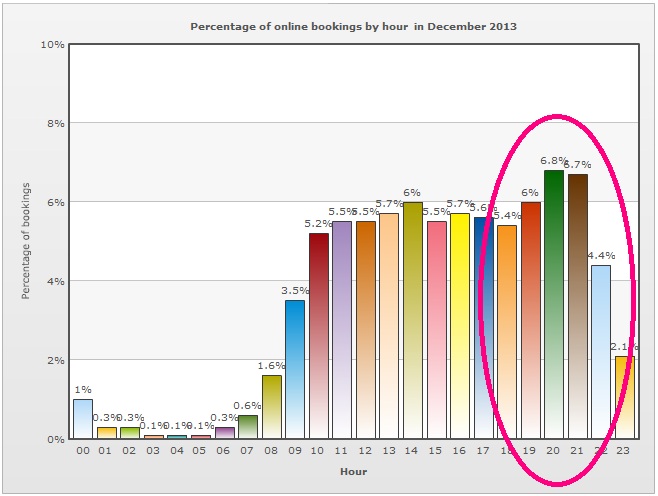The width and height of the screenshot is (658, 496).
Task: Click the olive bar for hour 14
Action: coord(413,320)
